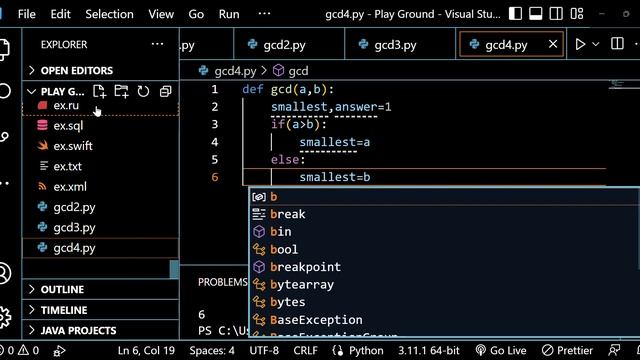Close the gcd4.py tab
The image size is (640, 360).
553,44
